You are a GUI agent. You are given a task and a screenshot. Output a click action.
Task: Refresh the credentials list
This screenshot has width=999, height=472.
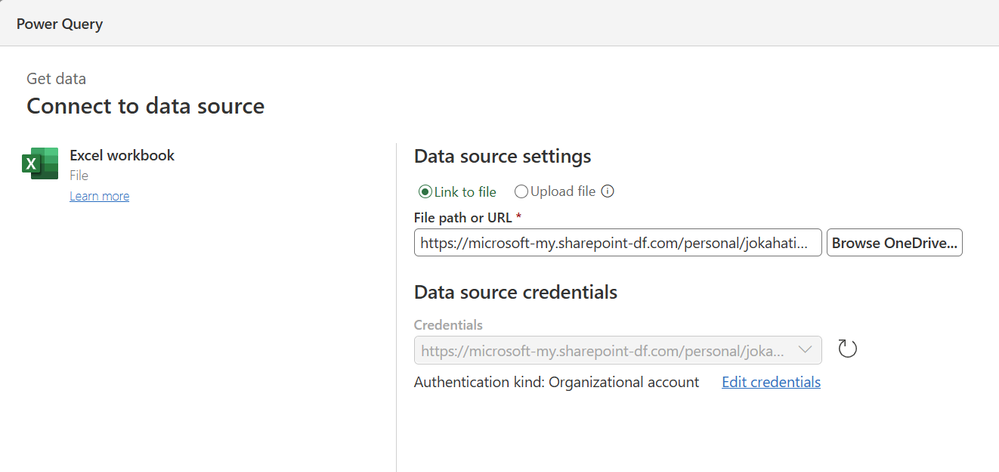click(847, 349)
